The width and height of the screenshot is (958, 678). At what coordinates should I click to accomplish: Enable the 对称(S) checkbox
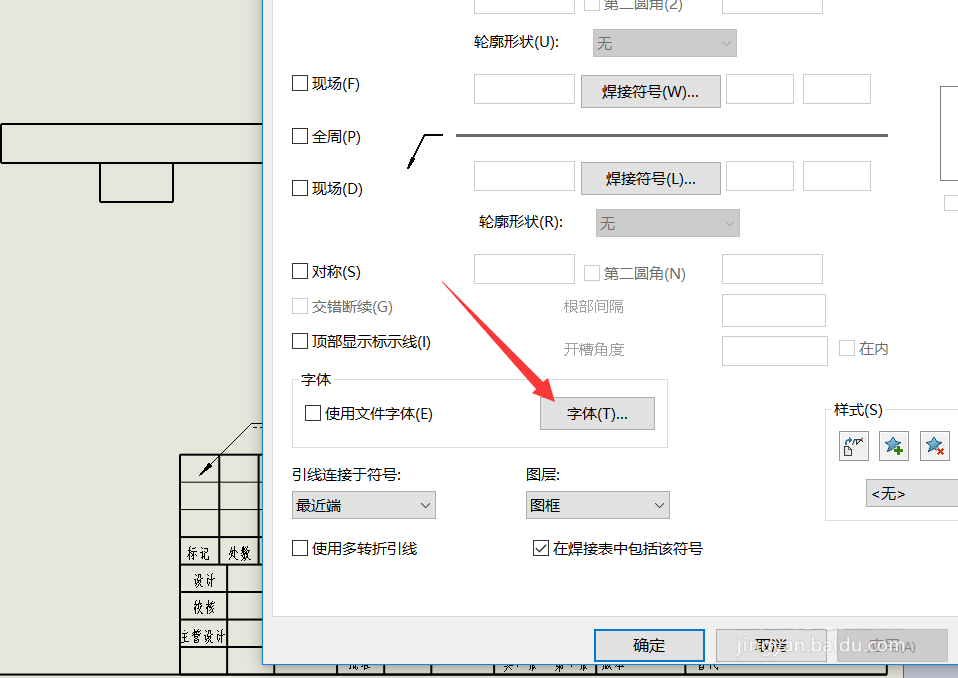(x=299, y=271)
